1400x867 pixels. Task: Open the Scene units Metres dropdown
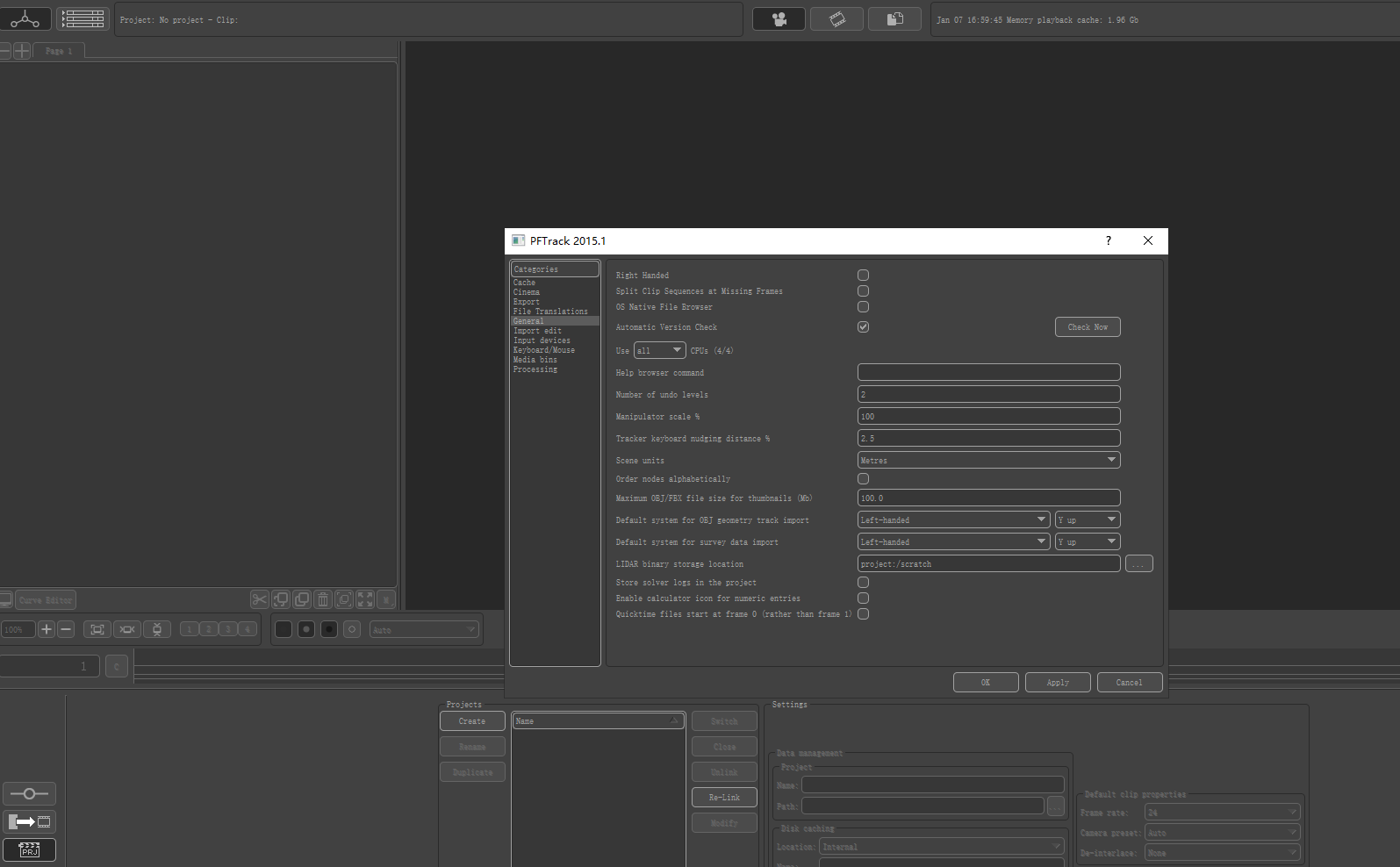pos(988,461)
